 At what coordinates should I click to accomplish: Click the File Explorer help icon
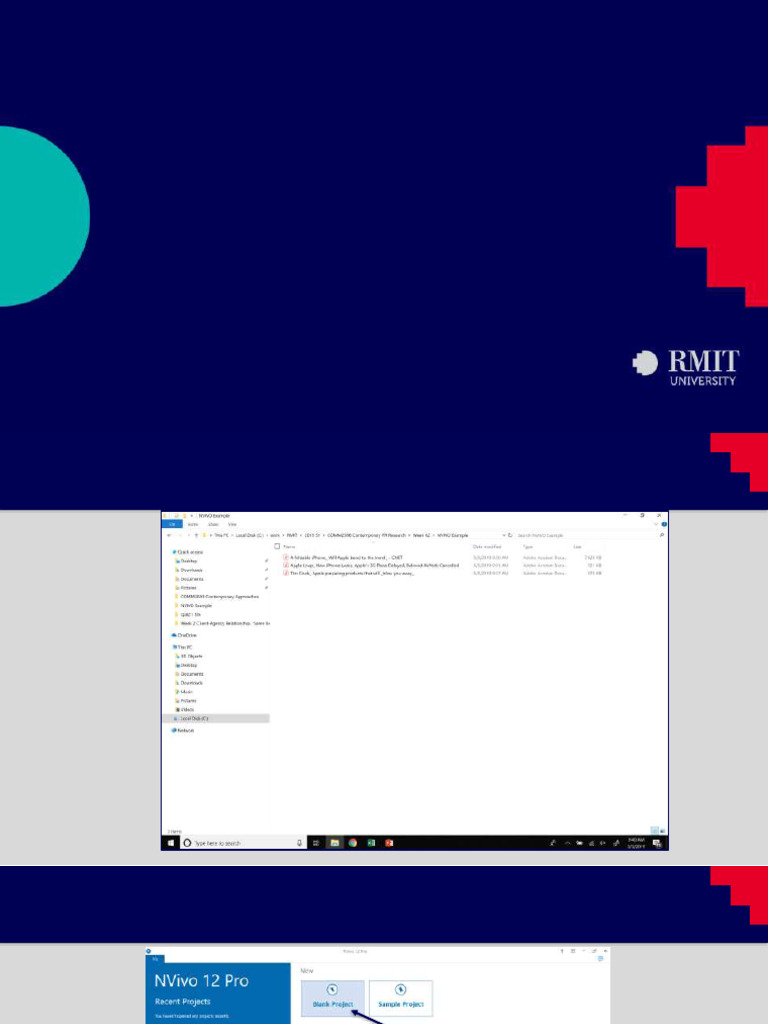(664, 524)
